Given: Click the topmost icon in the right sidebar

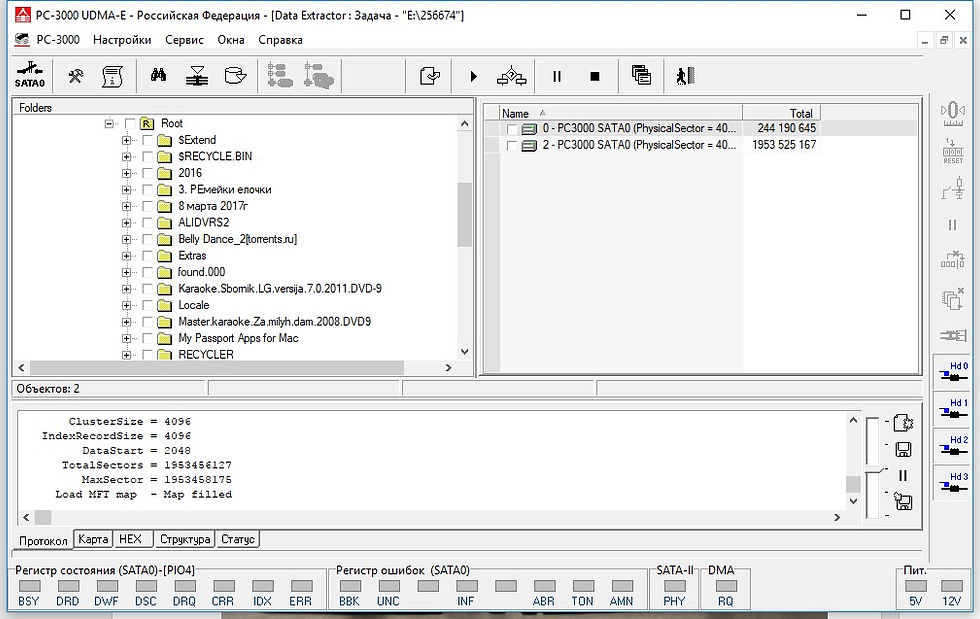Looking at the screenshot, I should (952, 113).
